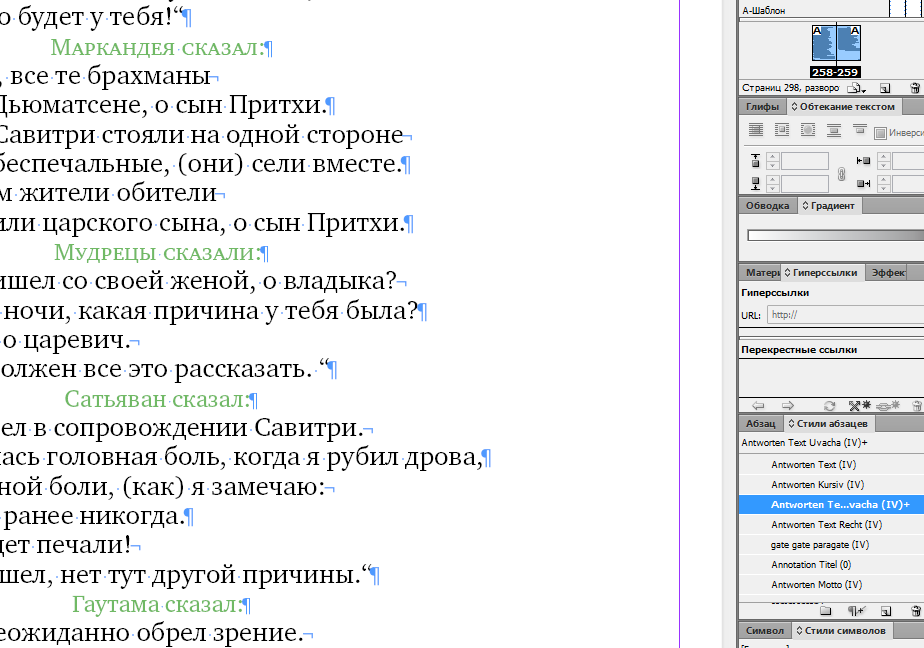The width and height of the screenshot is (924, 648).
Task: Click into the URL field showing http://
Action: coord(846,315)
